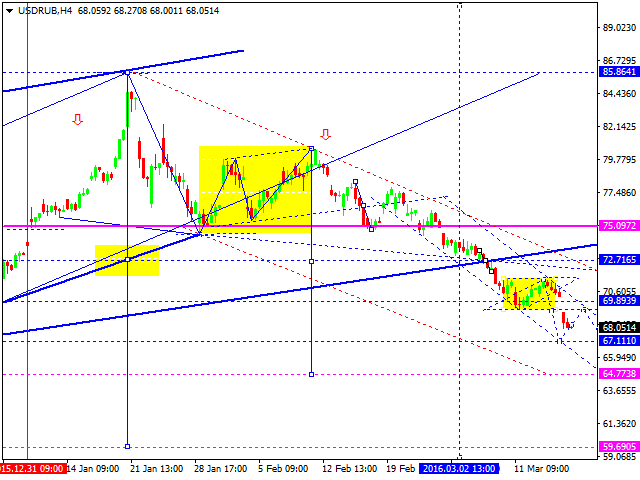Screen dimensions: 640x480
Task: Click the blue date label 2016.03.02 13:00
Action: coord(459,468)
